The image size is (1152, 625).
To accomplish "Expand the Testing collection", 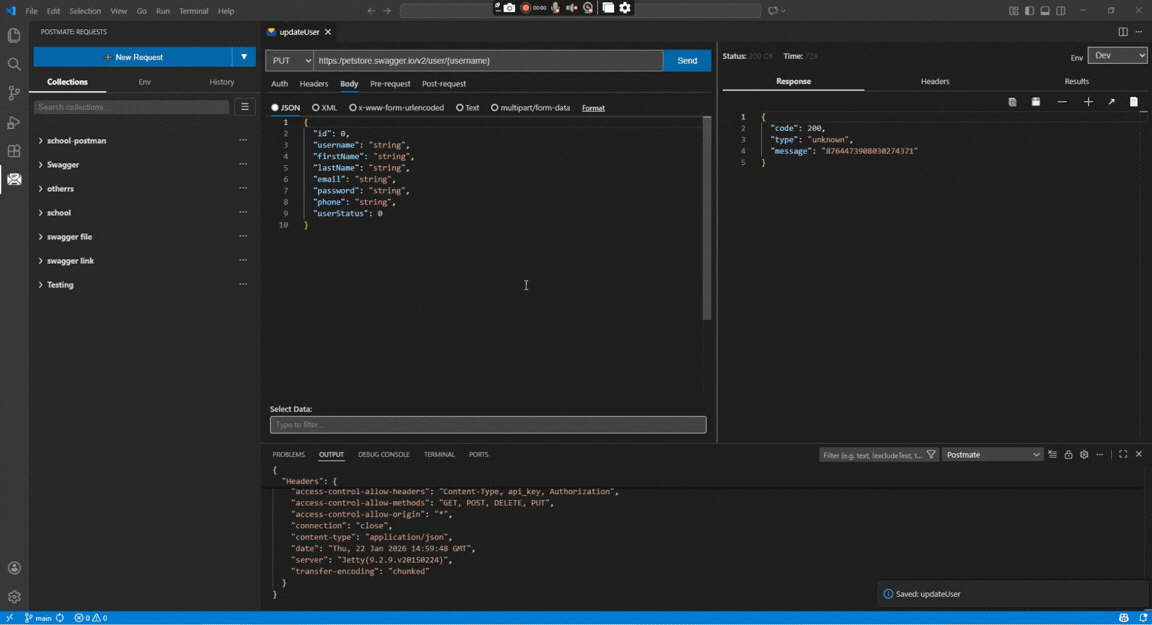I will click(40, 285).
